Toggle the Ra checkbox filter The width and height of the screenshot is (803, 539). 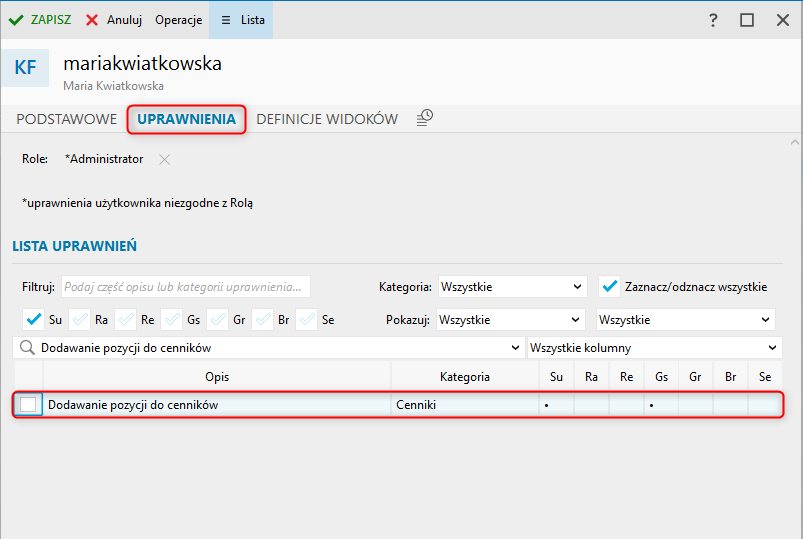click(79, 320)
